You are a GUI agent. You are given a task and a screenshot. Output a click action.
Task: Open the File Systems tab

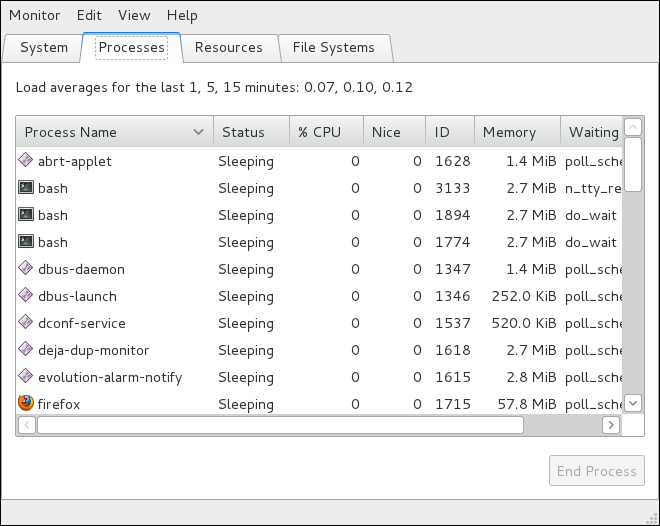333,48
